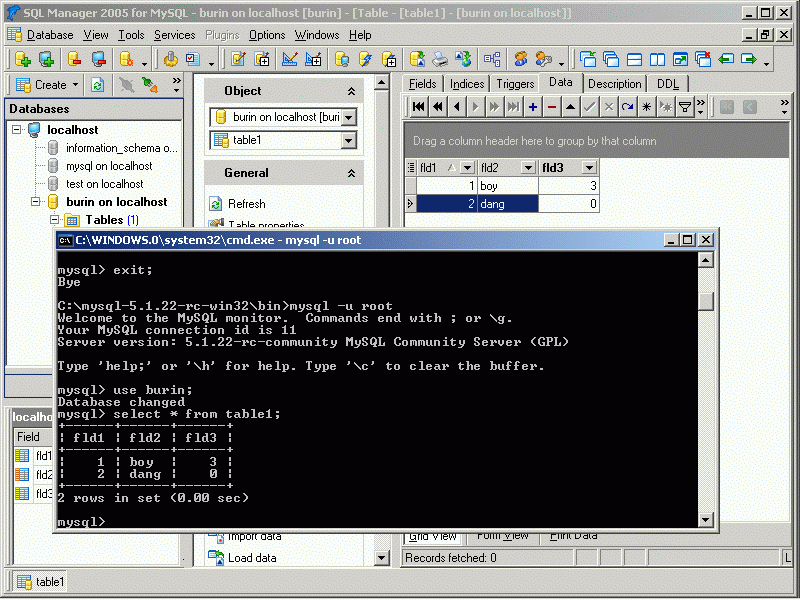
Task: Open the Visual Query Builder icon
Action: tap(290, 59)
